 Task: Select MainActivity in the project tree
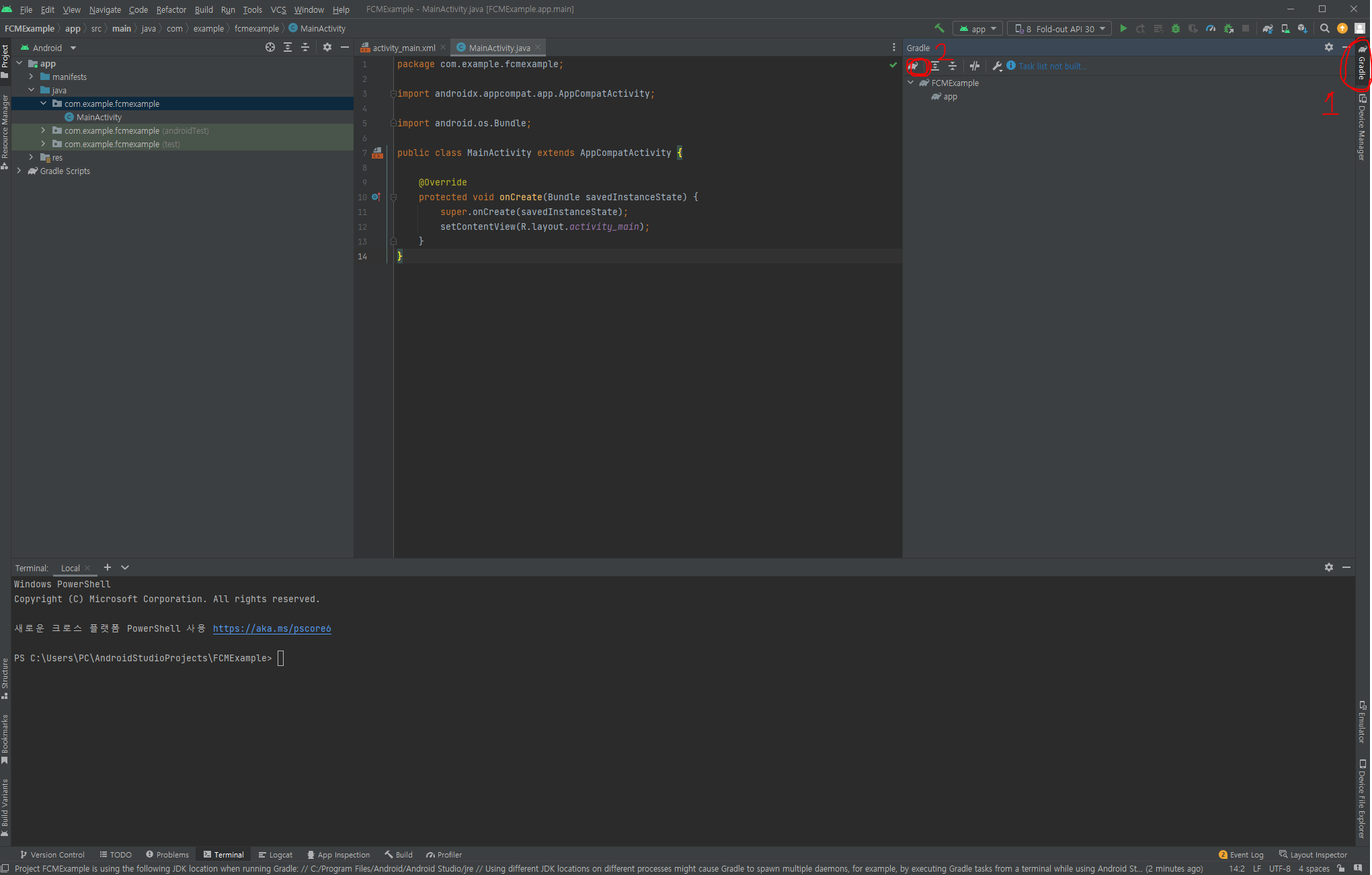99,117
